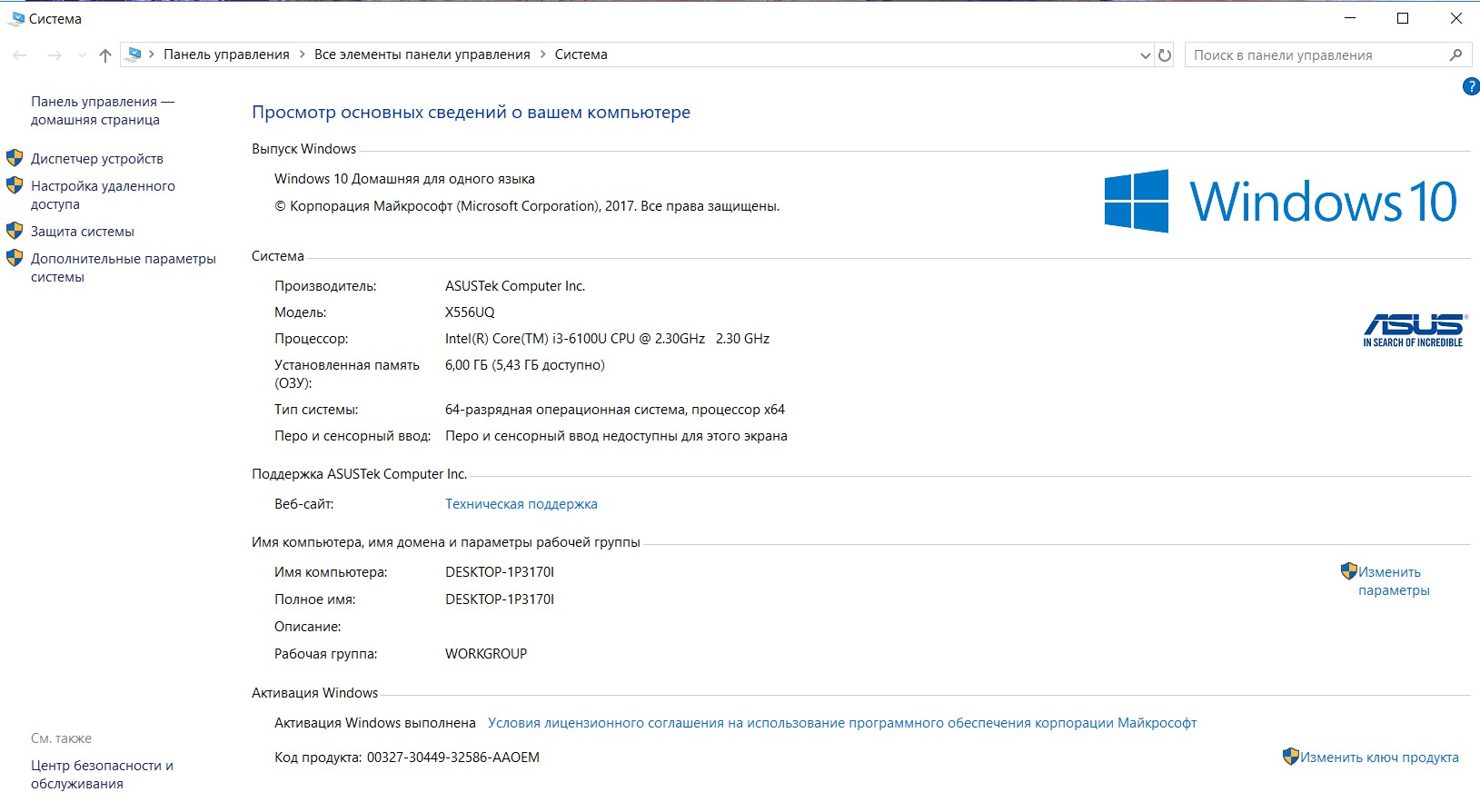The height and width of the screenshot is (812, 1480).
Task: Click model value X556UQ
Action: [470, 312]
